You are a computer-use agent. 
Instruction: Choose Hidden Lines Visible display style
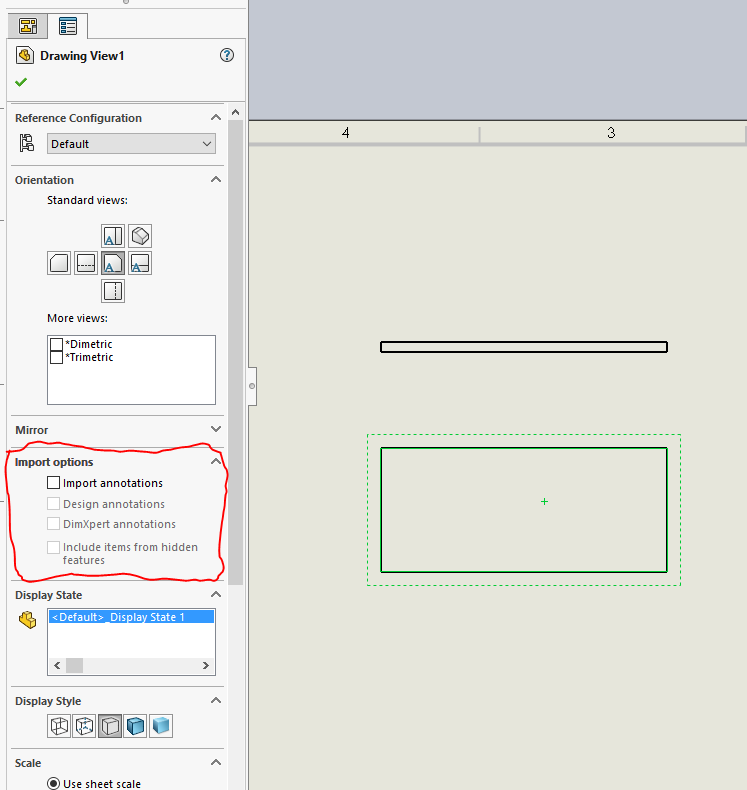(84, 726)
